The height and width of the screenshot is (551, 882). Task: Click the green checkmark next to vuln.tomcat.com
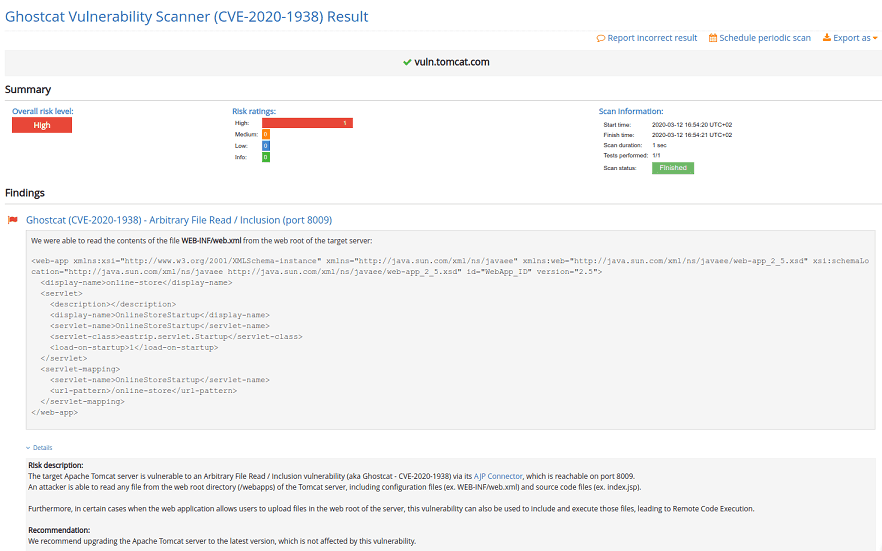(x=407, y=62)
